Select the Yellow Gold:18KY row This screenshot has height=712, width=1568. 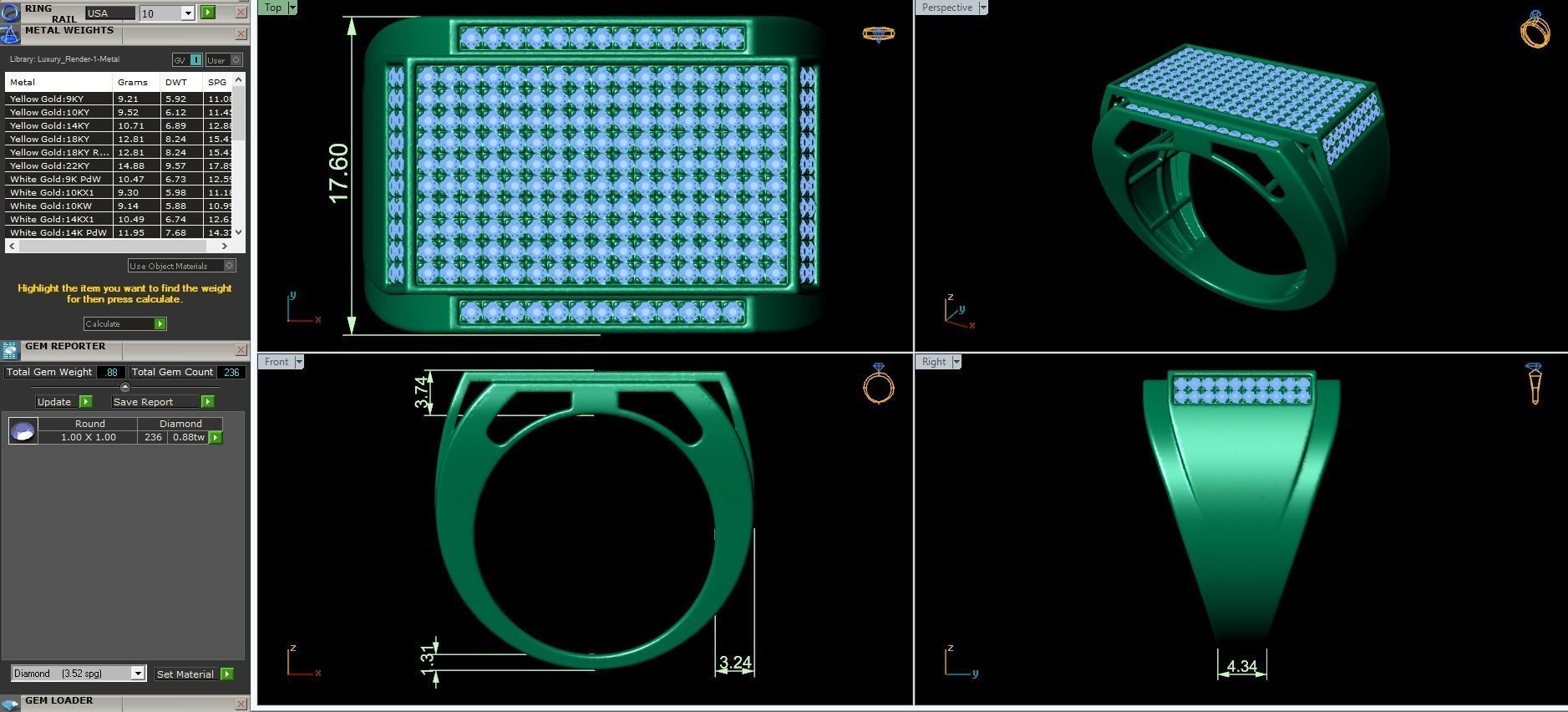(119, 139)
